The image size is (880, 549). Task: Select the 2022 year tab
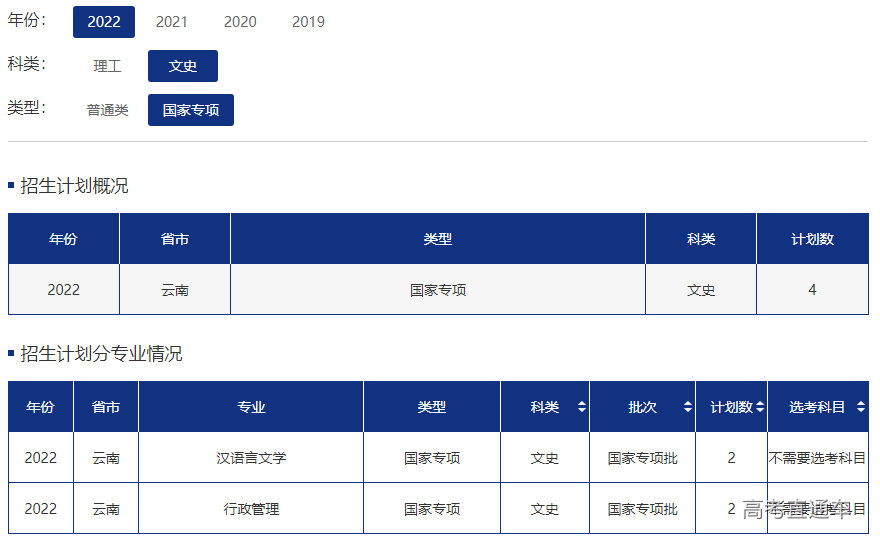104,22
